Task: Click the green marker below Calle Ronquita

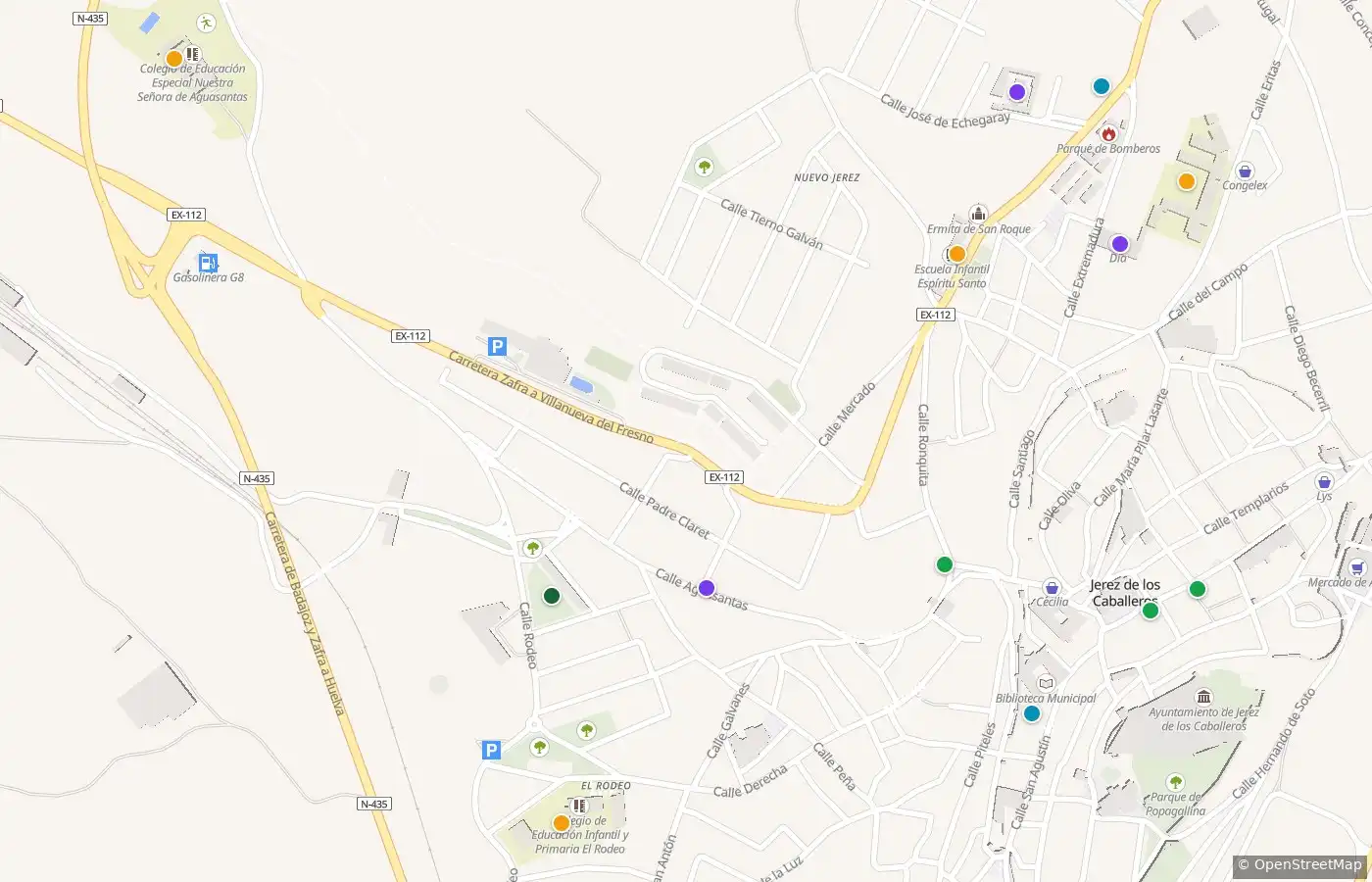Action: 945,564
